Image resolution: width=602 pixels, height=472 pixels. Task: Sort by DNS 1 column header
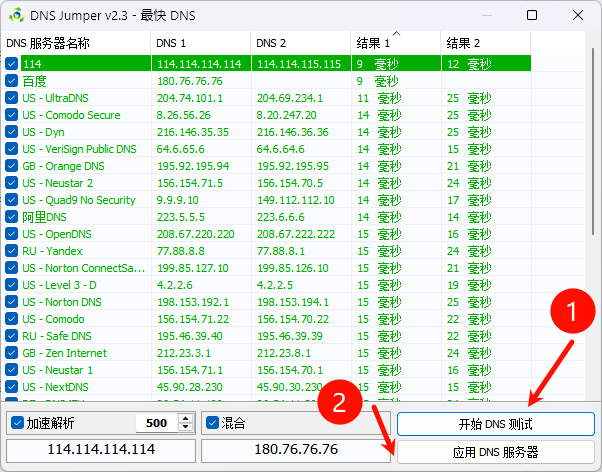point(201,43)
